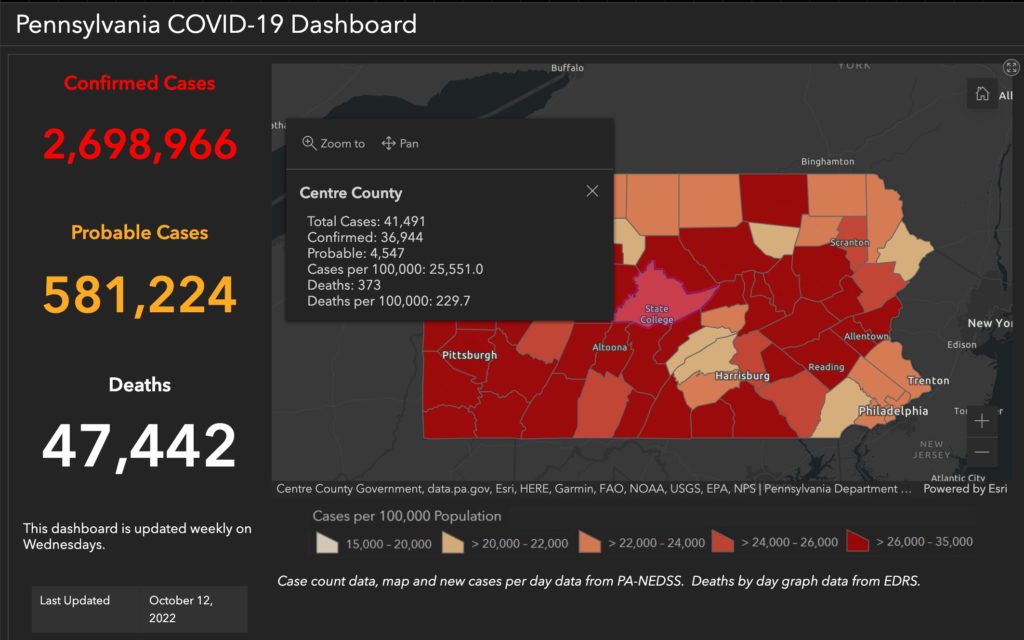Zoom in with the plus button
The height and width of the screenshot is (640, 1024).
[x=982, y=421]
